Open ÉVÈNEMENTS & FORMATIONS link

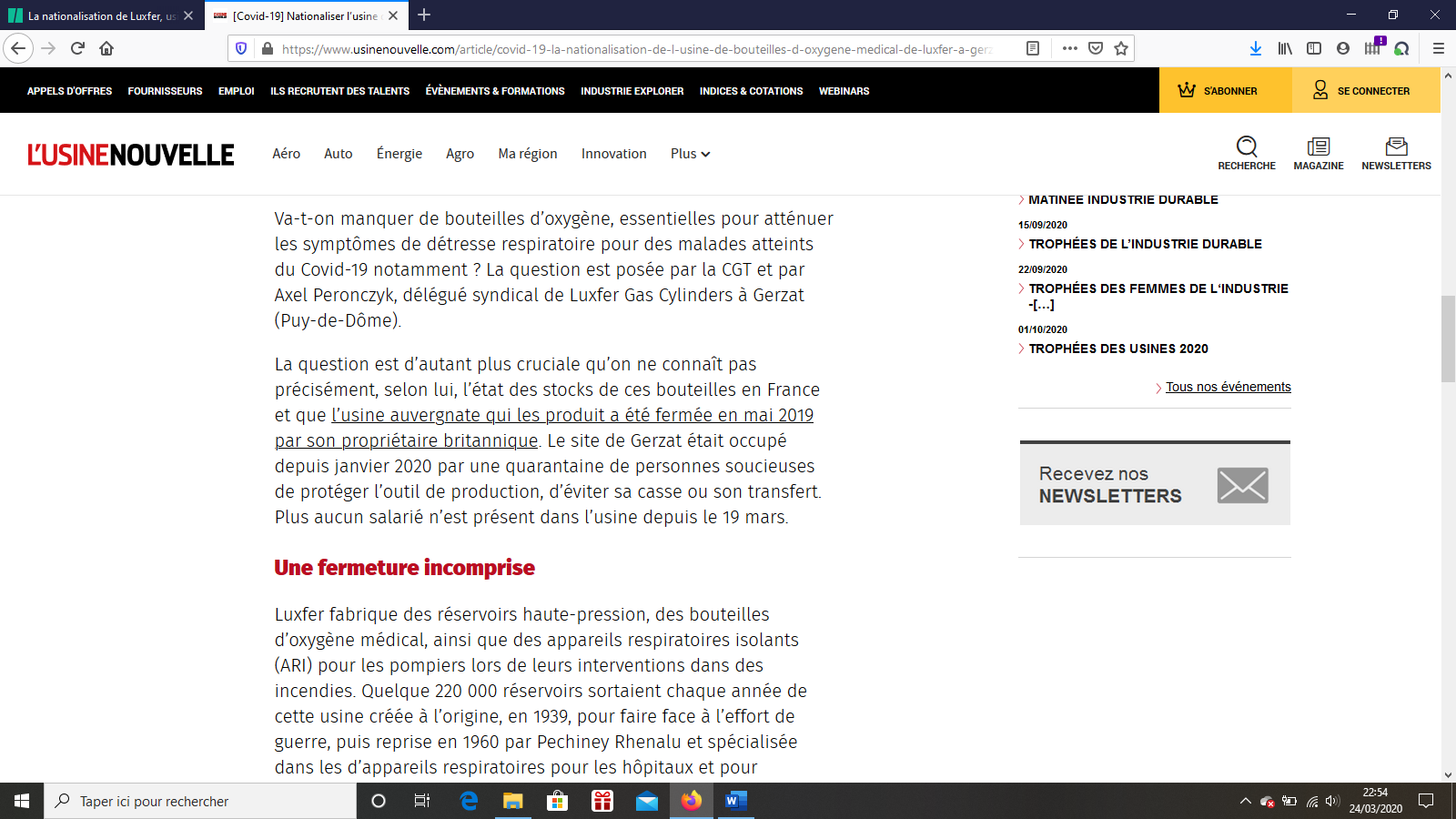click(x=495, y=91)
